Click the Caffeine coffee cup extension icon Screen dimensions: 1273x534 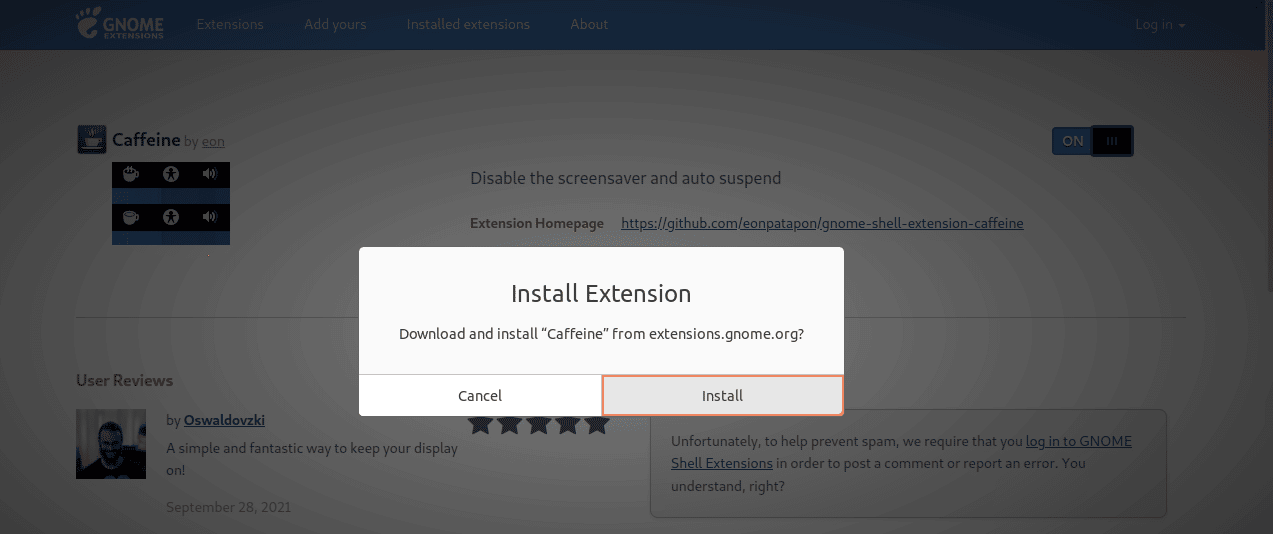point(92,139)
